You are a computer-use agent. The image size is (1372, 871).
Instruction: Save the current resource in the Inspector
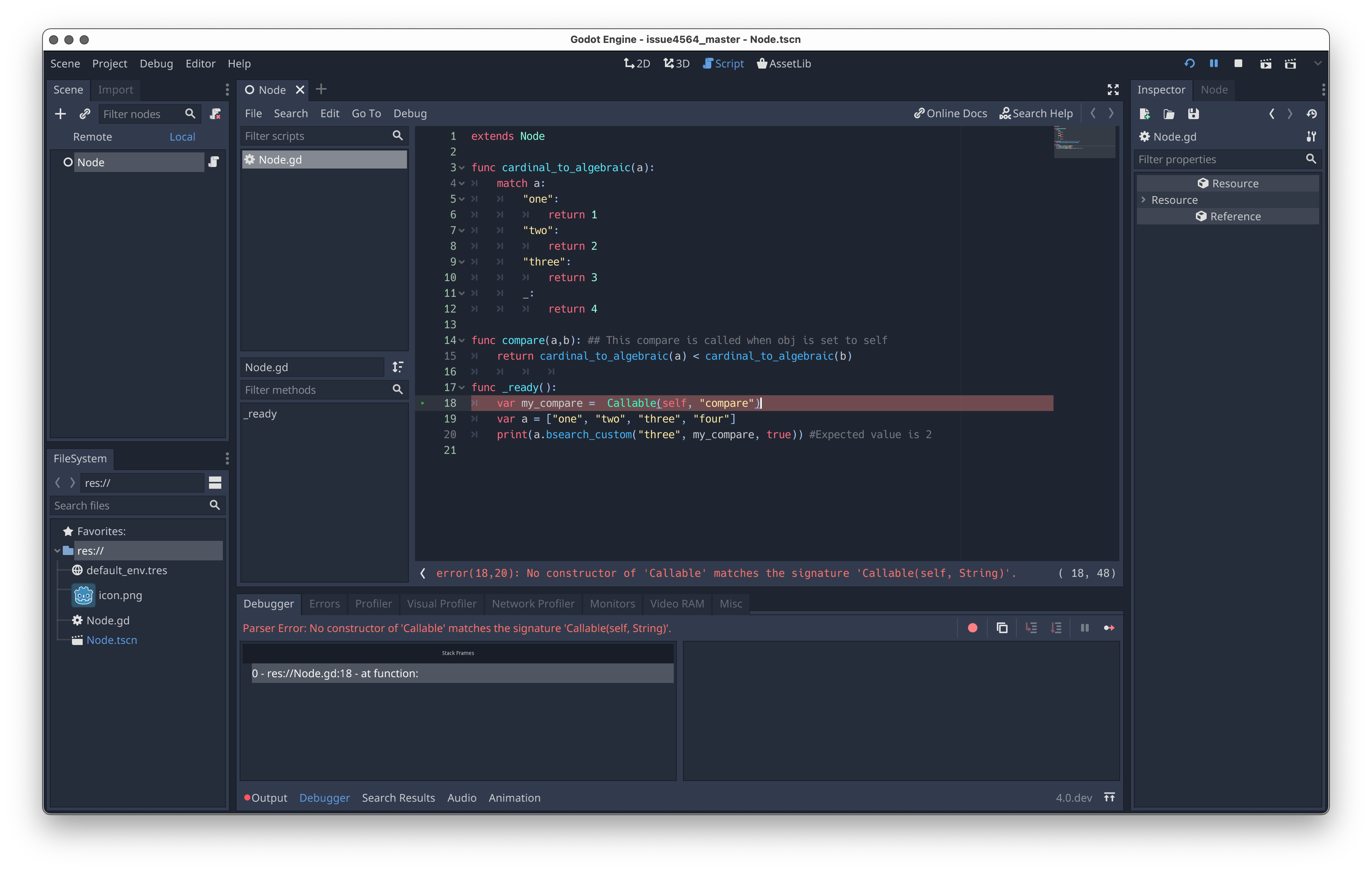tap(1194, 113)
